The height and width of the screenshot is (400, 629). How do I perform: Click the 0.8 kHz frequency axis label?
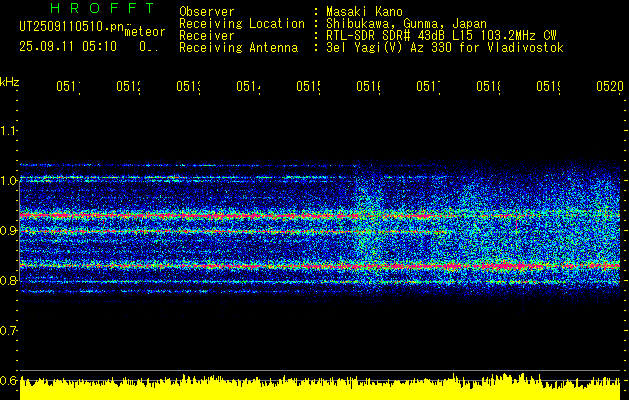(8, 280)
